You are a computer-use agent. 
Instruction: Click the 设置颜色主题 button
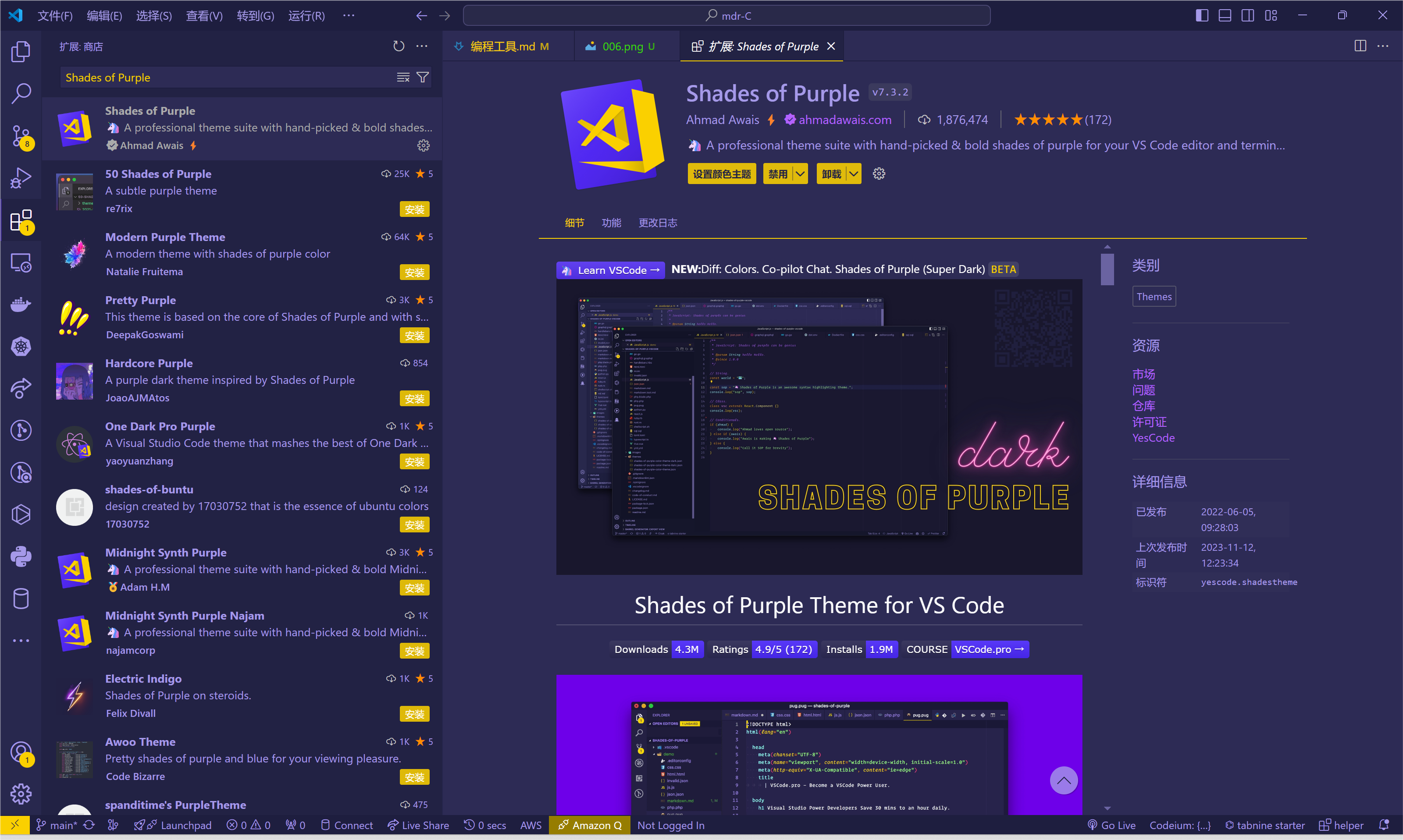pos(721,174)
